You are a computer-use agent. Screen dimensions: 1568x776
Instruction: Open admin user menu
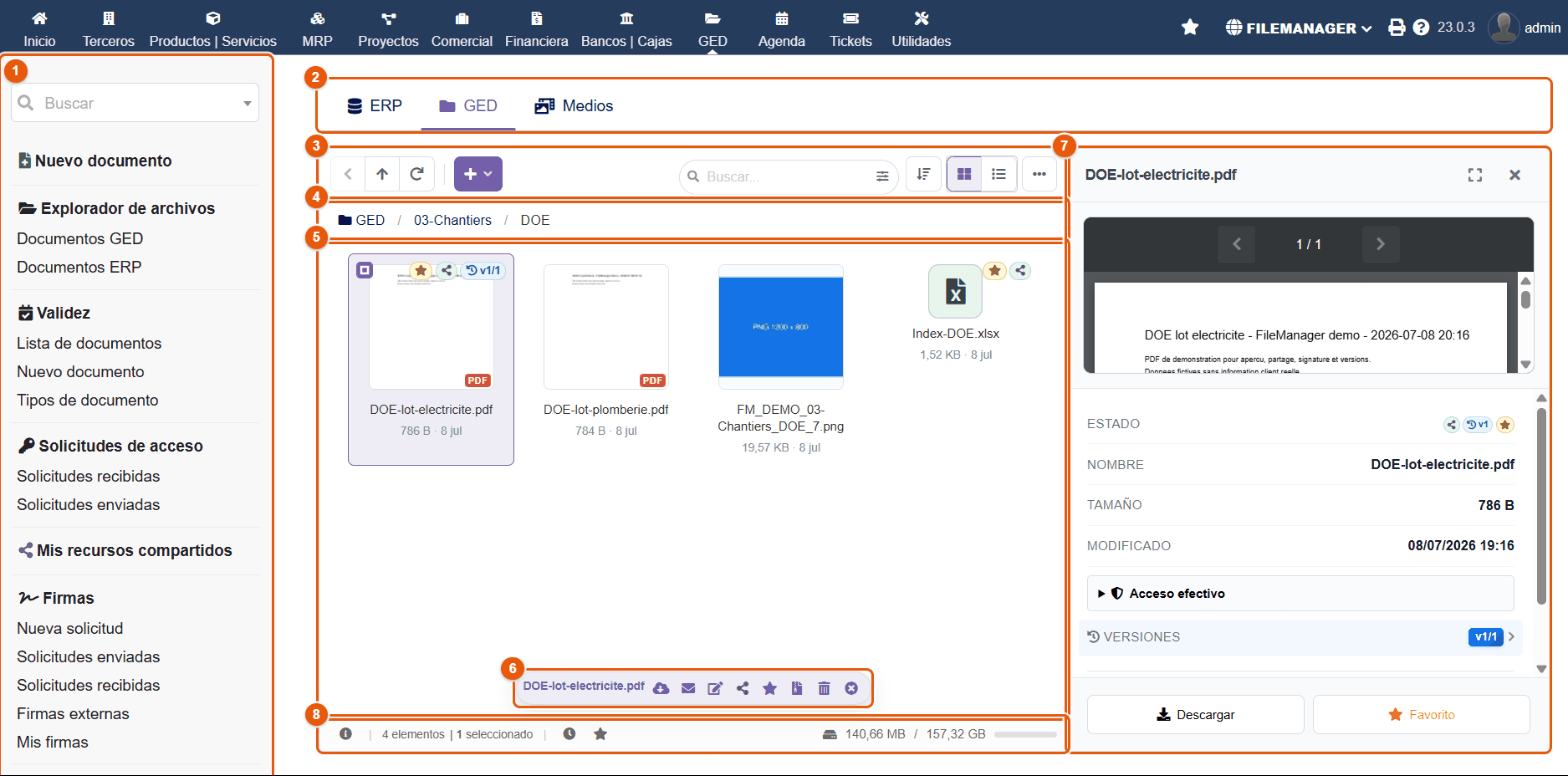[x=1525, y=28]
